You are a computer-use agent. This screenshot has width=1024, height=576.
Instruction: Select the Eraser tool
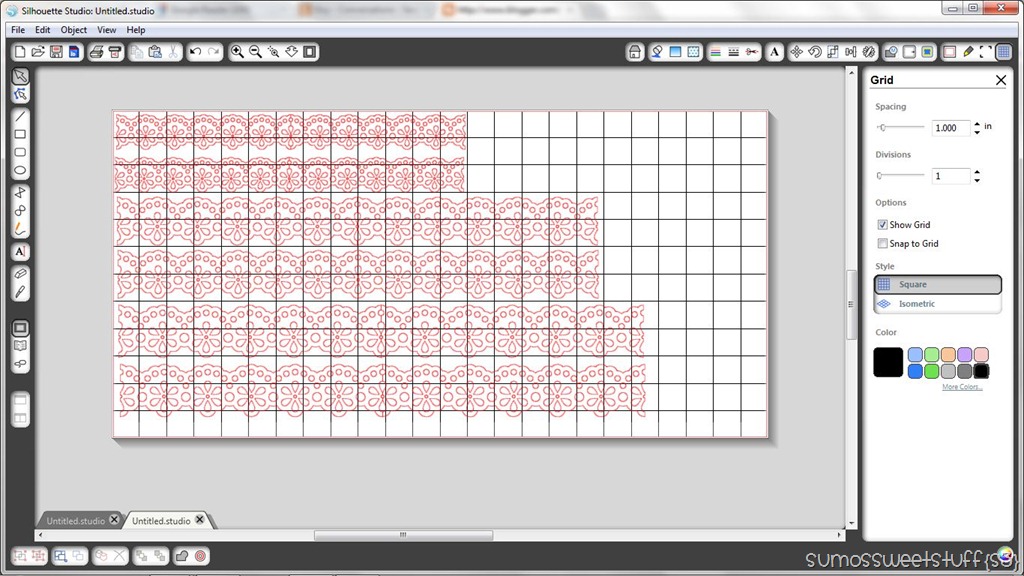20,274
